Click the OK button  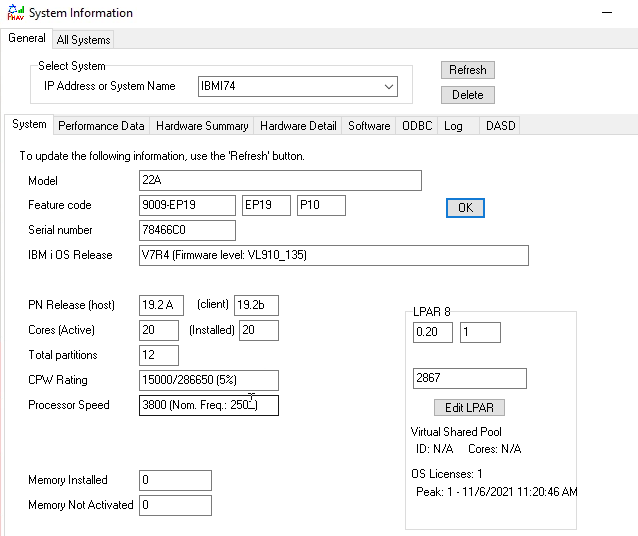point(465,208)
